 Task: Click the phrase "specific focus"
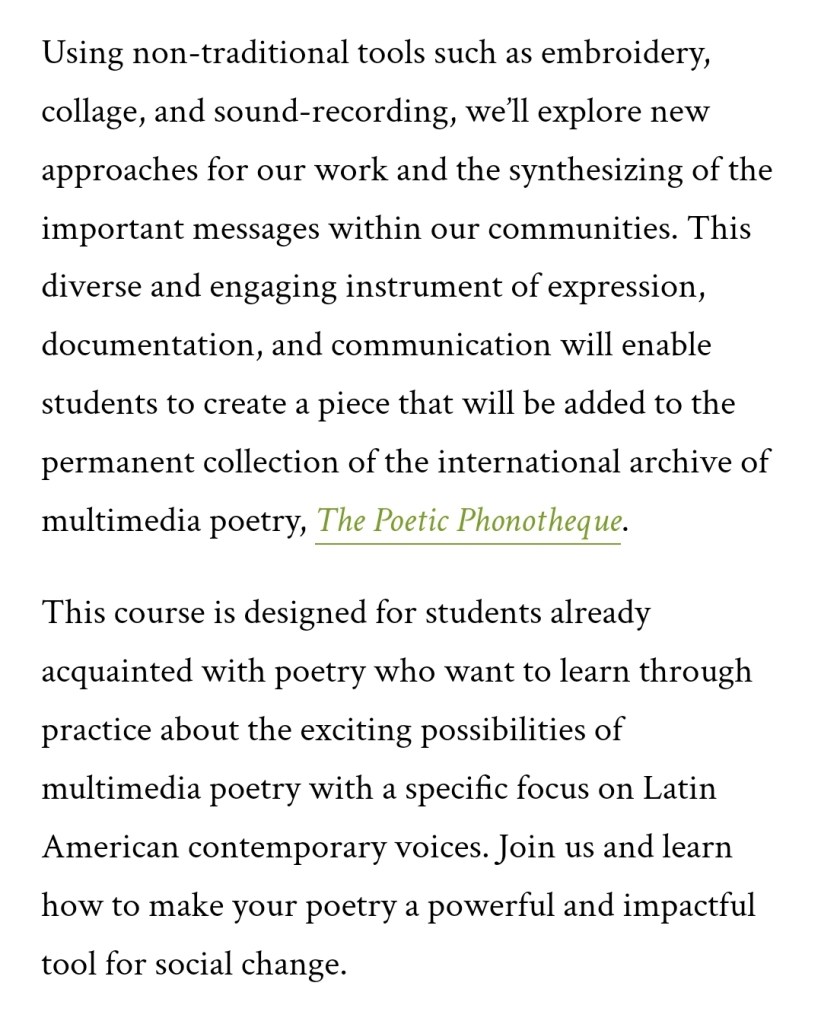tap(470, 788)
